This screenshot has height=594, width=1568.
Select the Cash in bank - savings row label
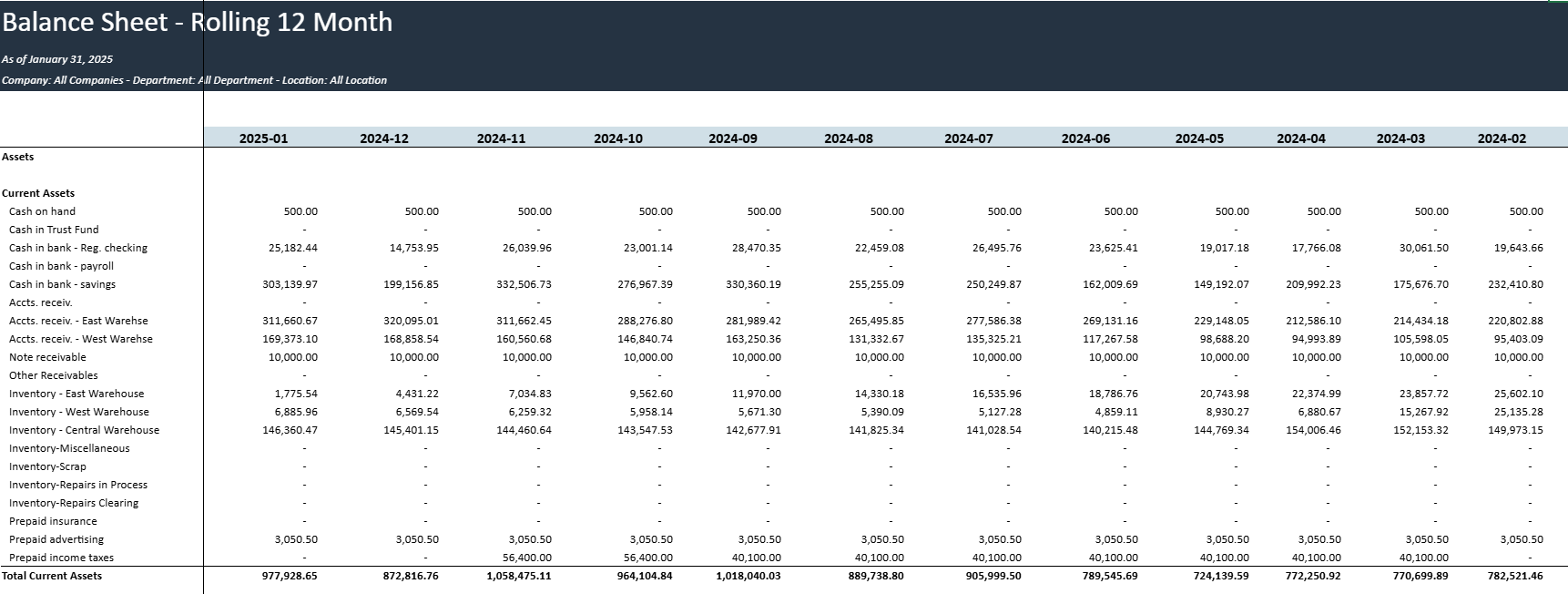[62, 284]
